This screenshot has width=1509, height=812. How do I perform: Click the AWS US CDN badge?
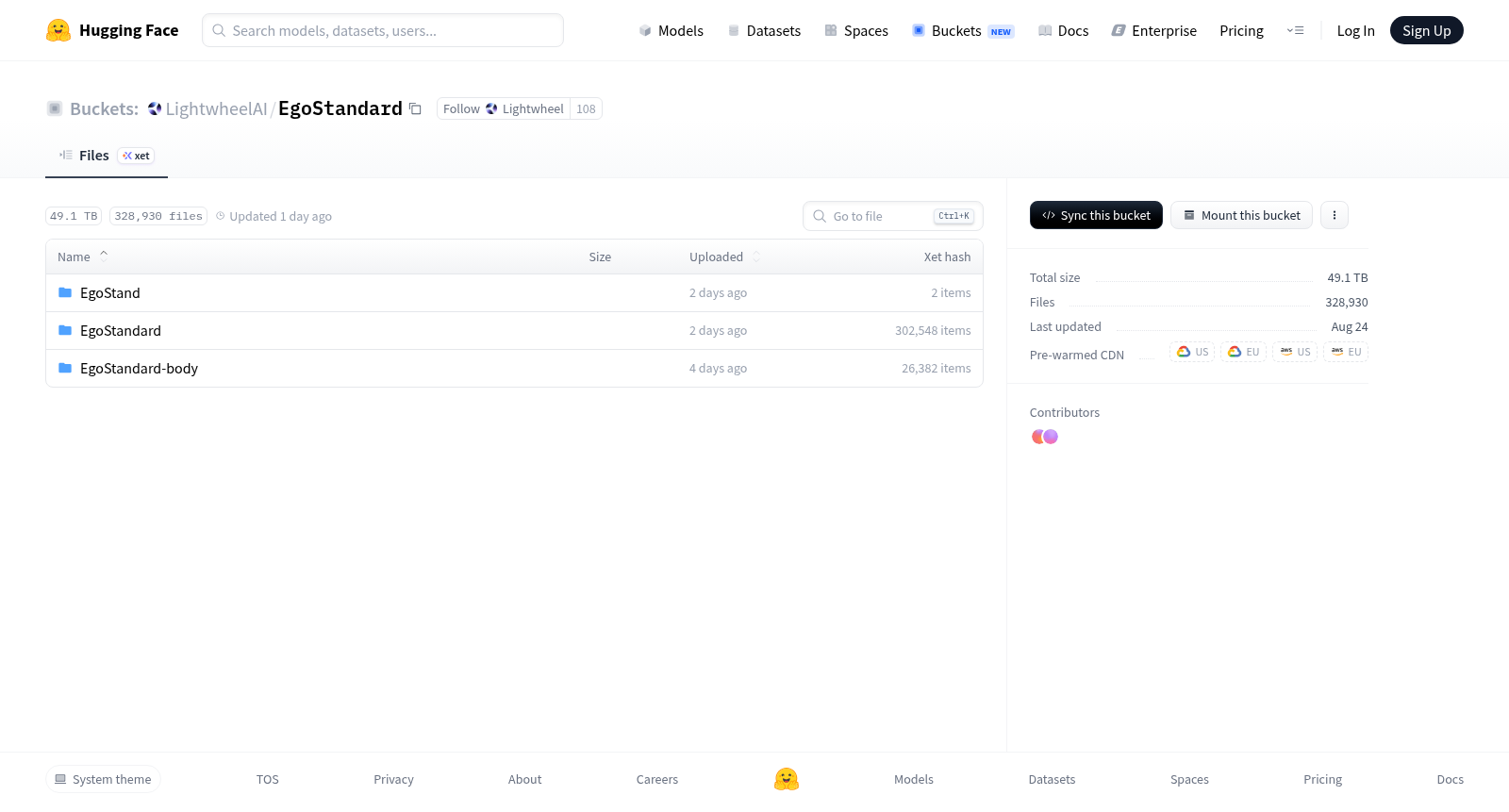(x=1295, y=352)
